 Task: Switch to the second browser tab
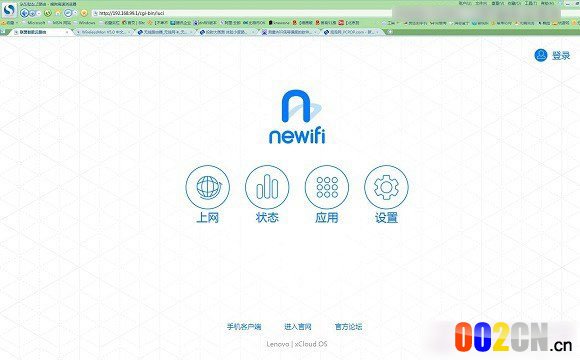pos(103,32)
